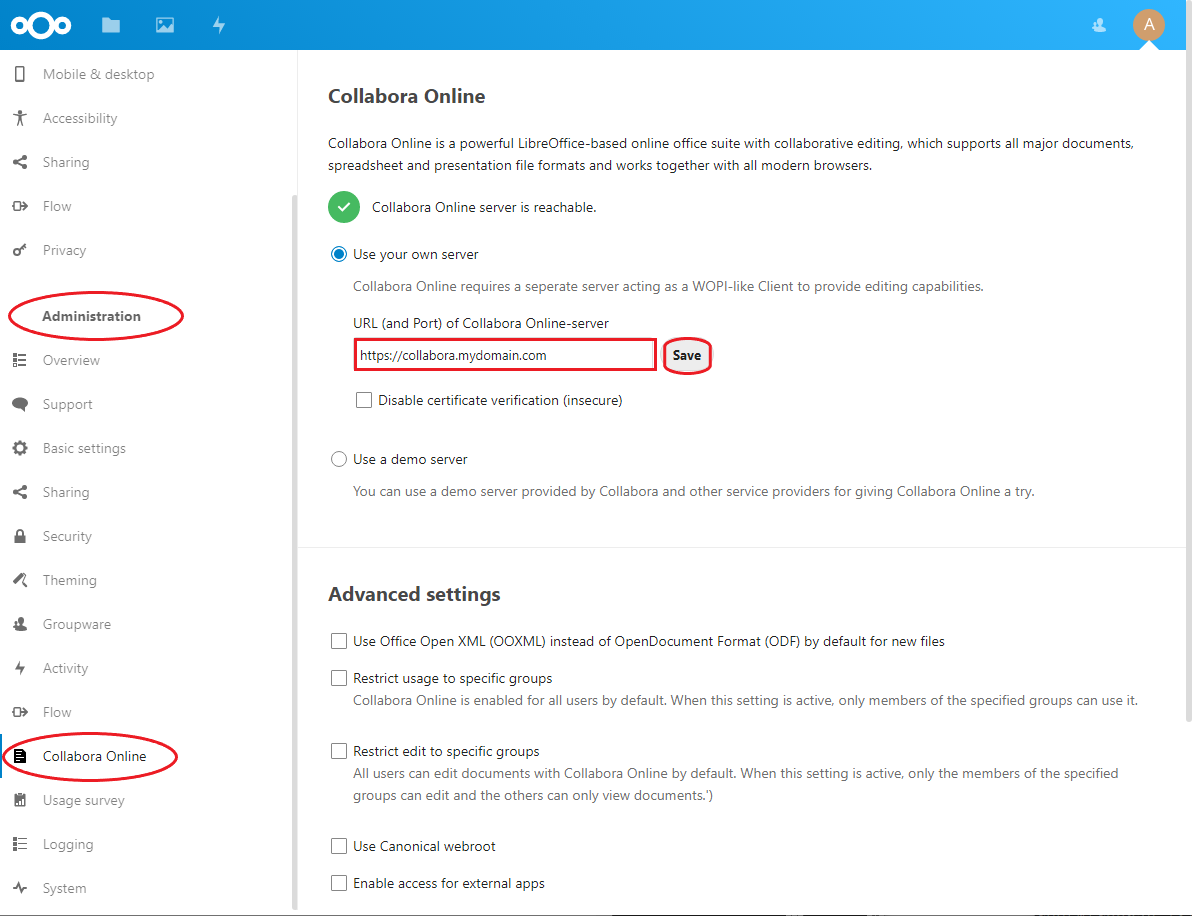The image size is (1192, 916).
Task: Open the Photos app from the top bar
Action: (x=165, y=25)
